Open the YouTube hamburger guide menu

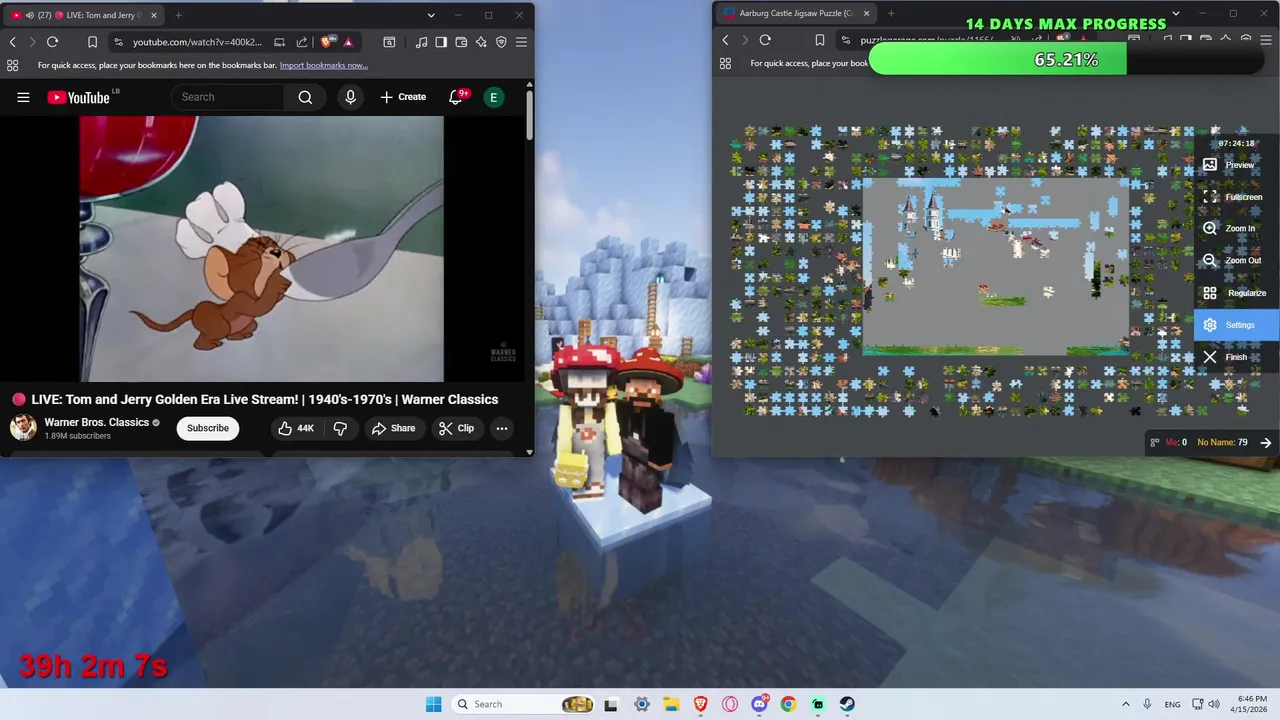coord(23,97)
